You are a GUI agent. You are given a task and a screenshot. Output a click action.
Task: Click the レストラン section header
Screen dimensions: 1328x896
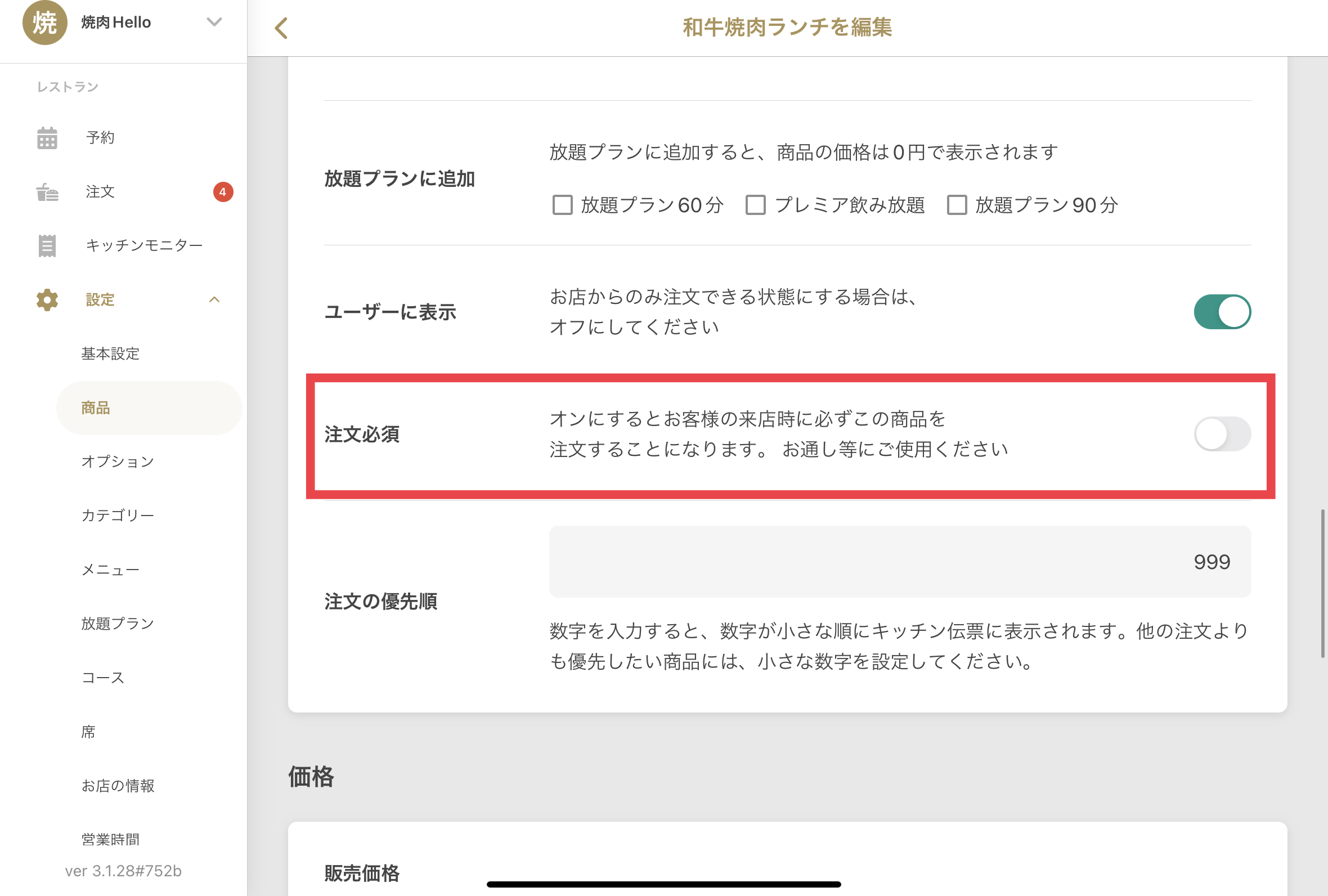point(68,87)
